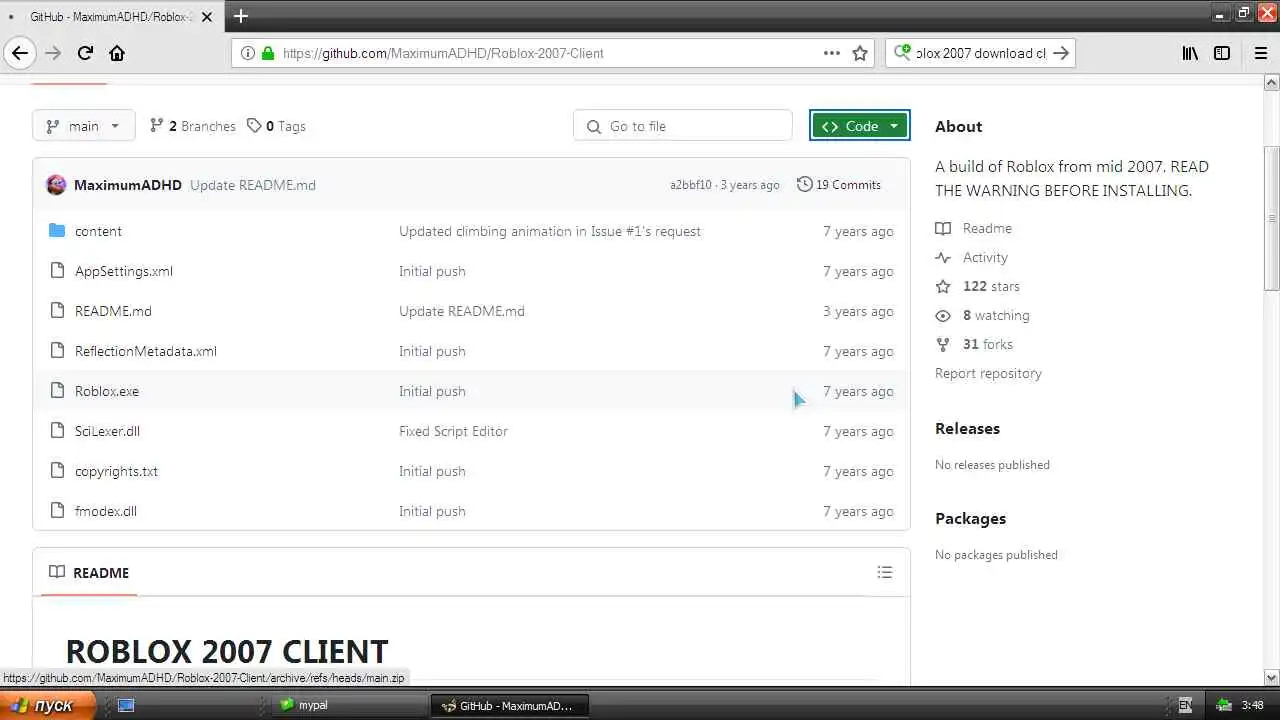Open the mypal taskbar item
This screenshot has width=1280, height=720.
pos(349,705)
